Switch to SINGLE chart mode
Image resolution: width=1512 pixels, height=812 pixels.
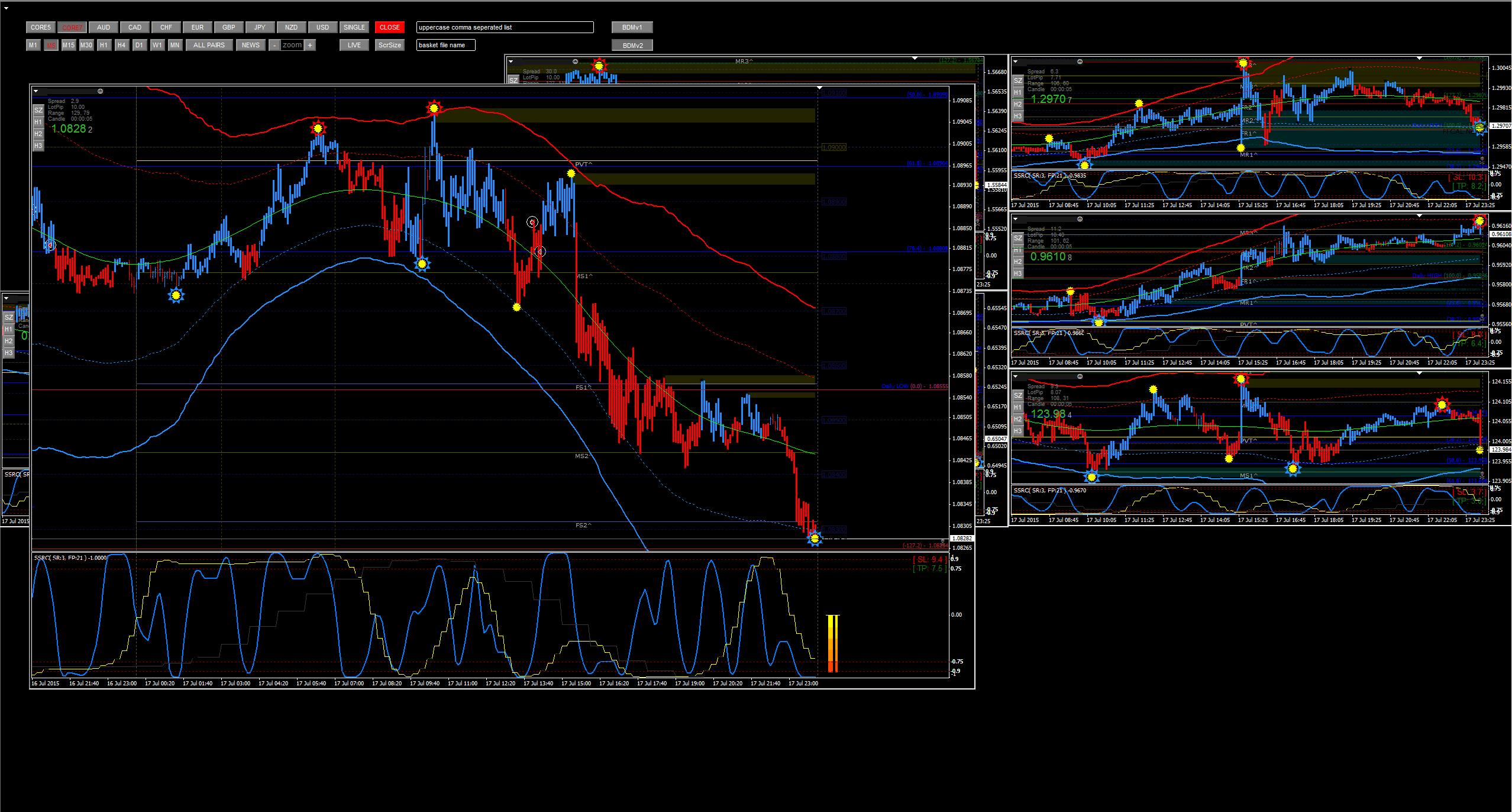coord(354,27)
